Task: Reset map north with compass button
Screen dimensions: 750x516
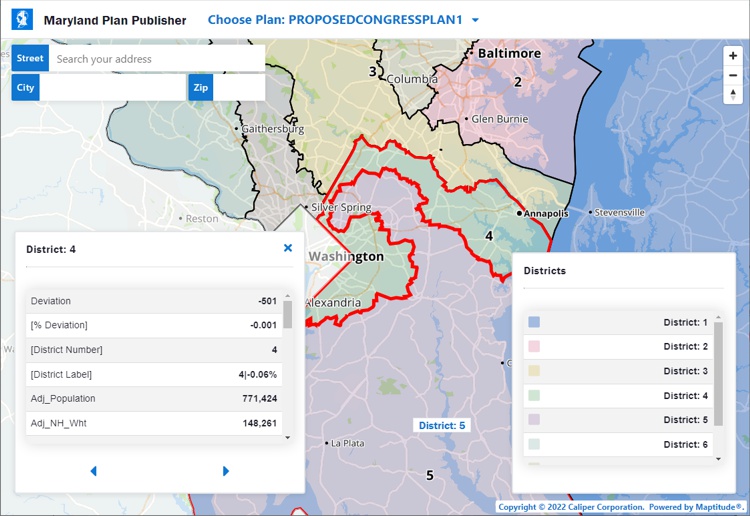Action: click(733, 95)
